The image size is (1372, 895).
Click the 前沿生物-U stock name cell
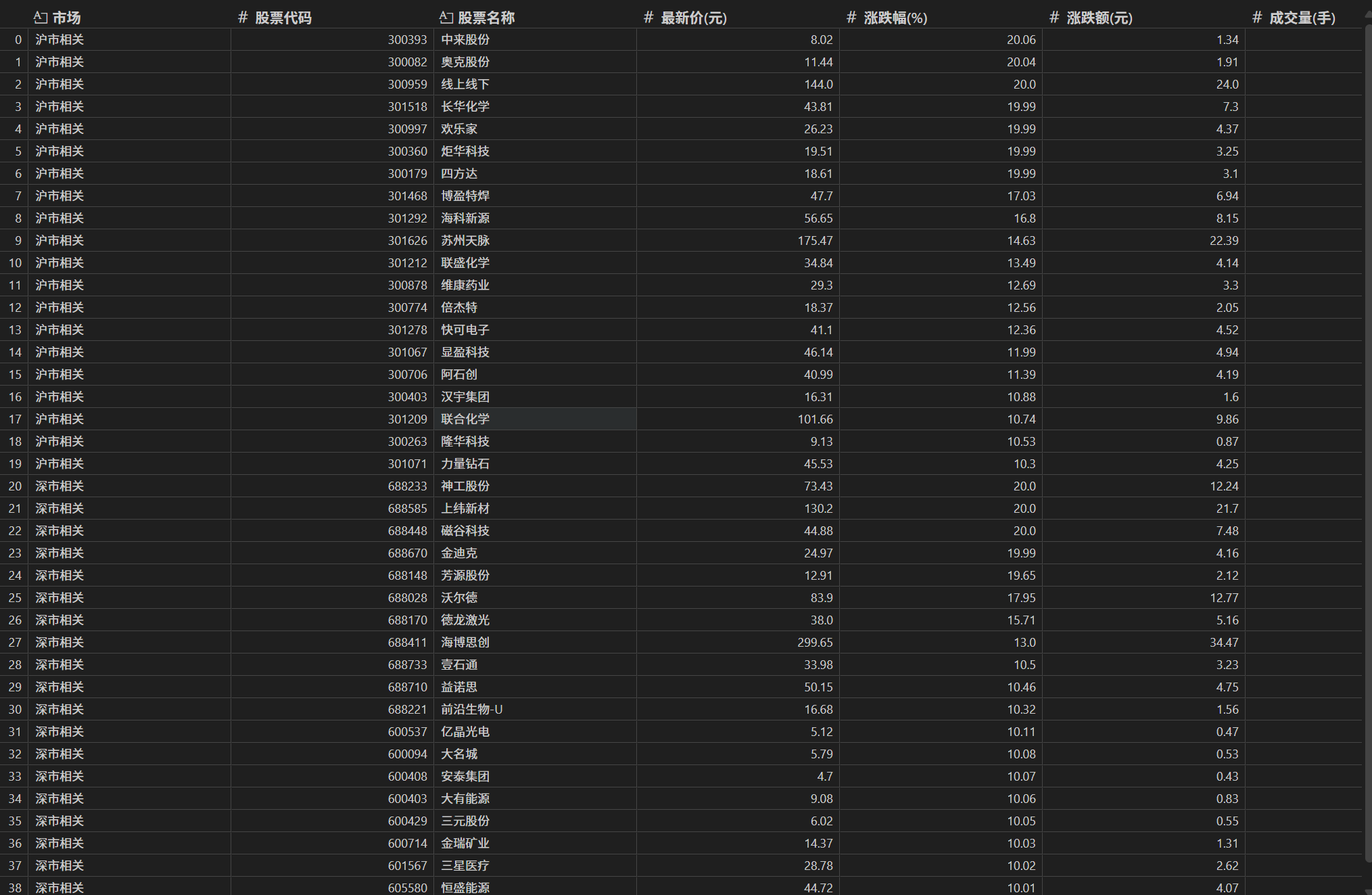click(471, 710)
